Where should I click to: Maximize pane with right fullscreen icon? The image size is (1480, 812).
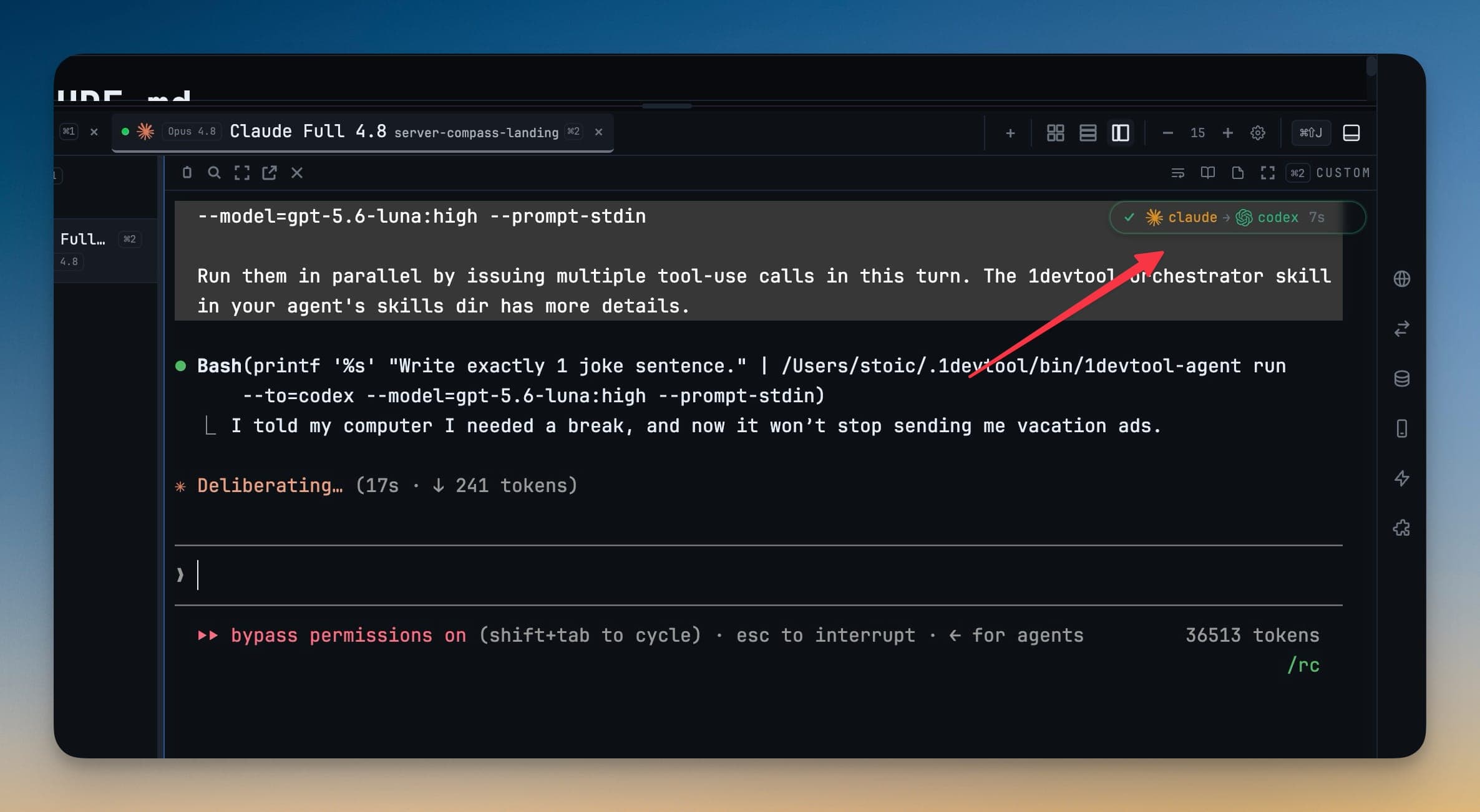coord(1267,173)
